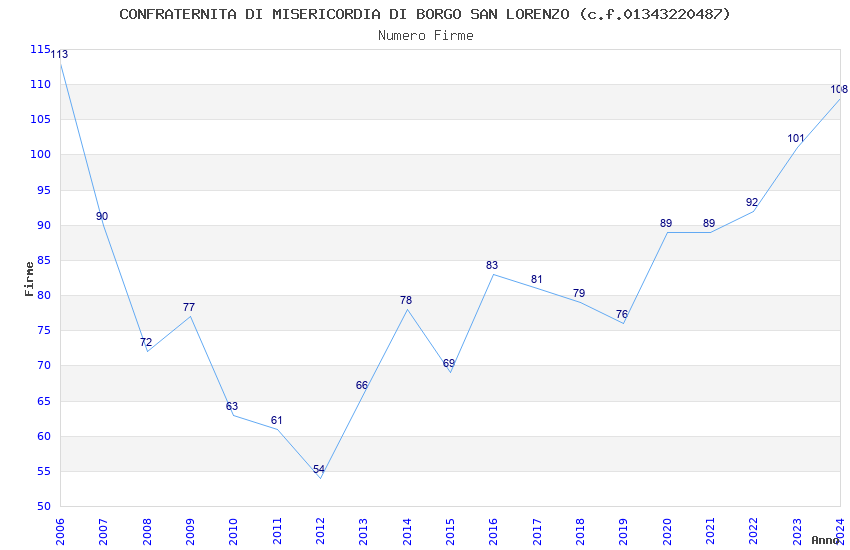This screenshot has width=850, height=550.
Task: Click the y-axis tick label 65
Action: [x=43, y=402]
